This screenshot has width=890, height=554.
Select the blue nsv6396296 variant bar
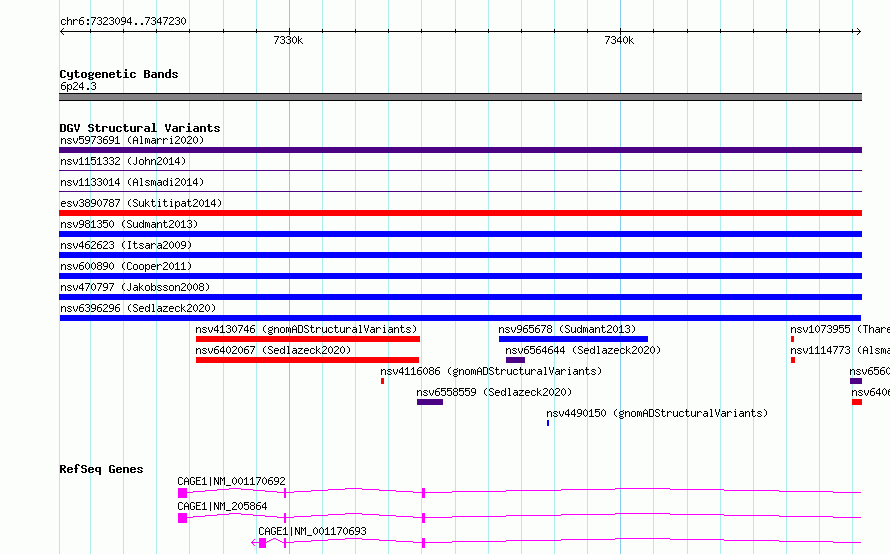point(460,318)
